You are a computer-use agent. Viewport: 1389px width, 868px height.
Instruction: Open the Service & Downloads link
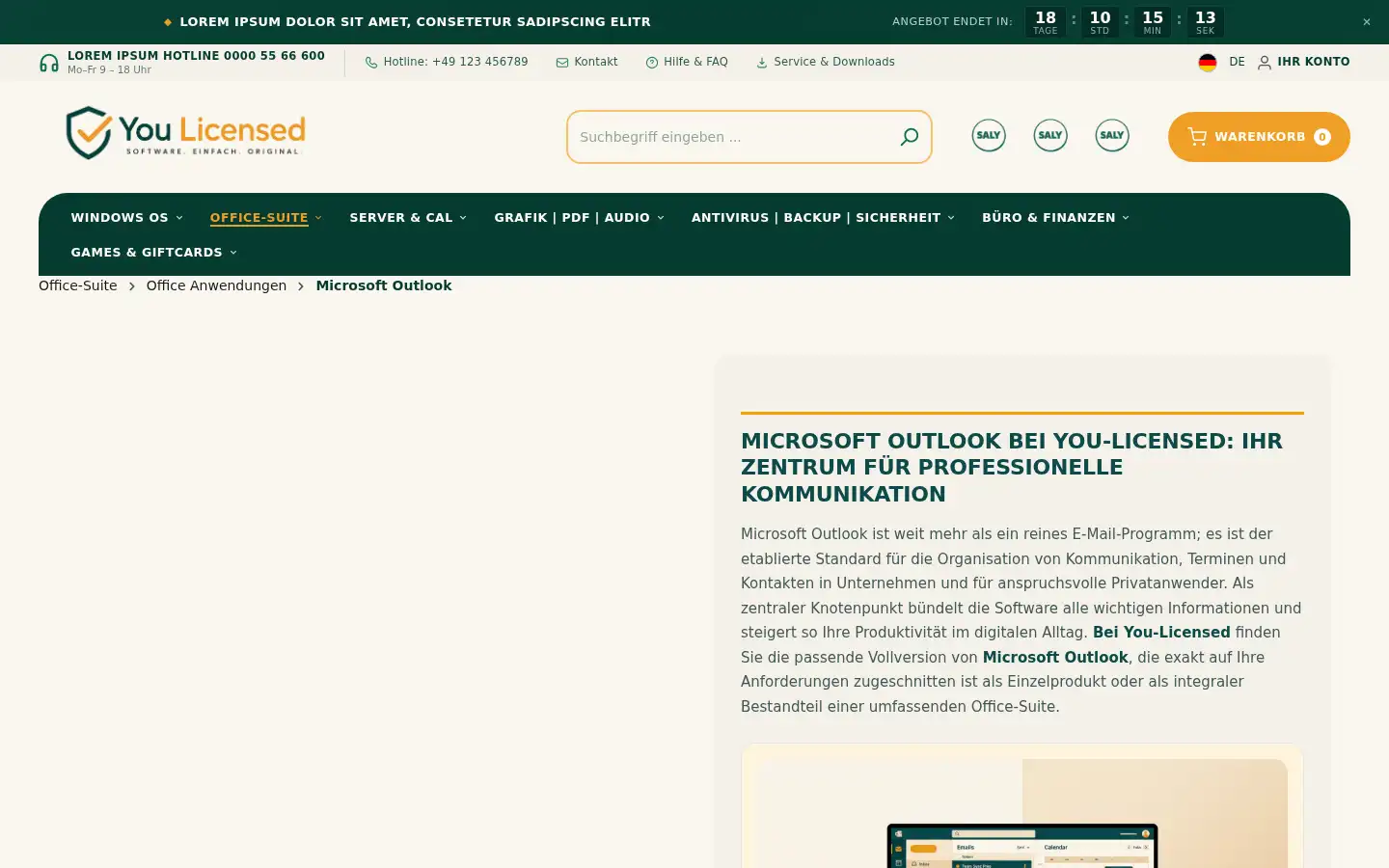(x=825, y=62)
